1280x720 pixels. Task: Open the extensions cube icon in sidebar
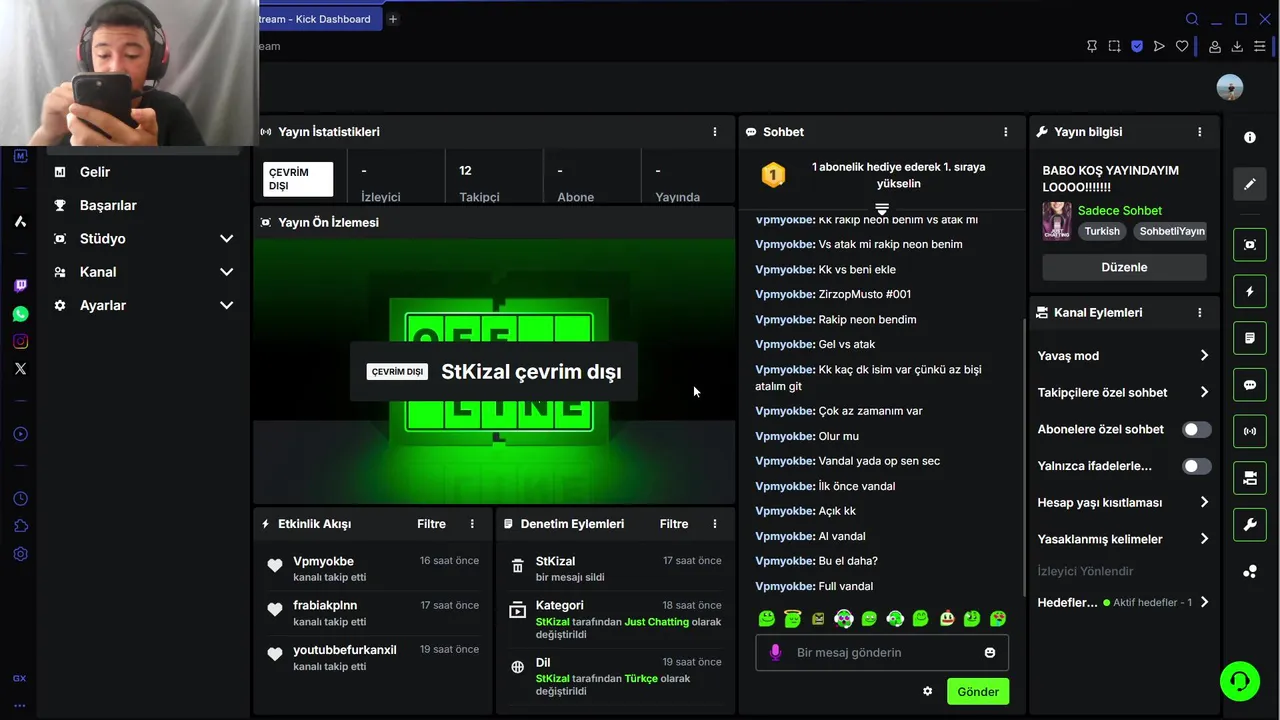coord(20,526)
